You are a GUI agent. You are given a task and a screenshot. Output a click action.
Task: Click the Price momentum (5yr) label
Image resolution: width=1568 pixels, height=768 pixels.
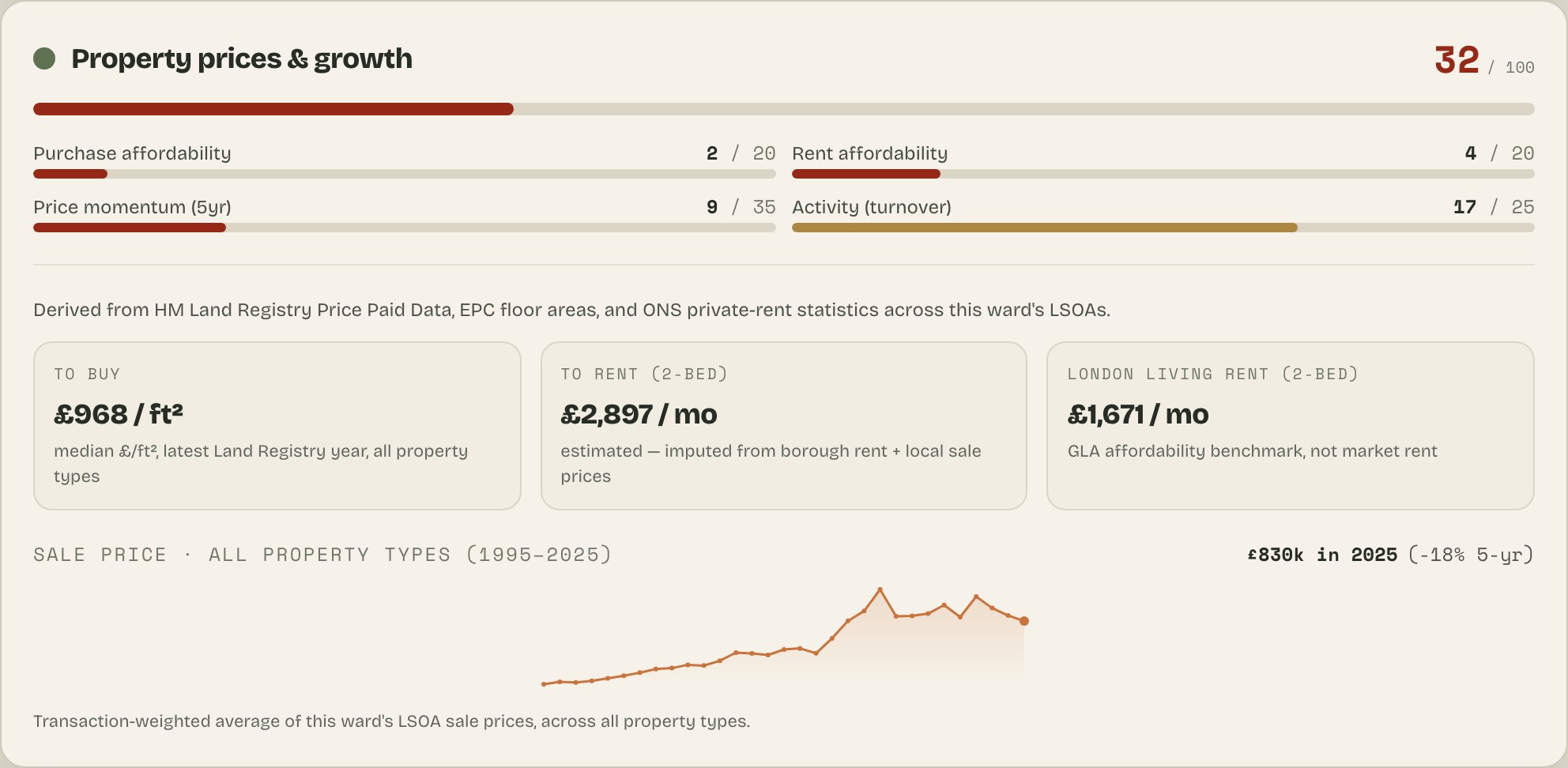[132, 207]
